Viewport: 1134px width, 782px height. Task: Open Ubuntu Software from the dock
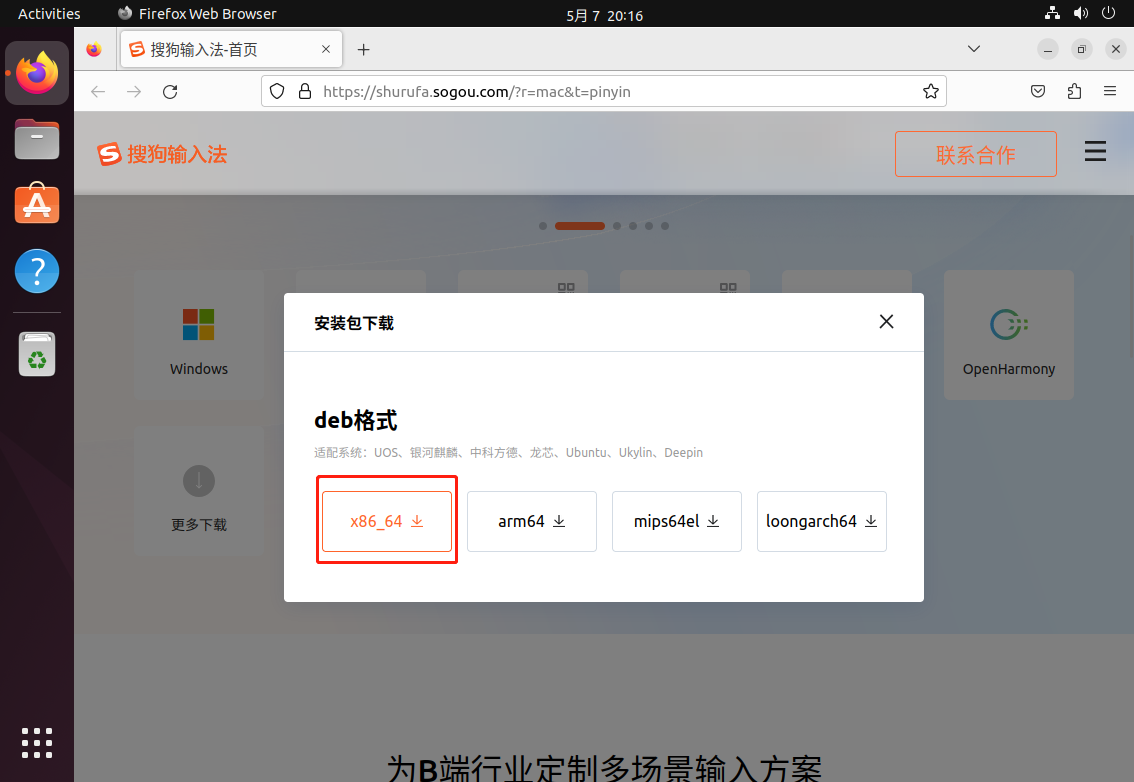(37, 204)
